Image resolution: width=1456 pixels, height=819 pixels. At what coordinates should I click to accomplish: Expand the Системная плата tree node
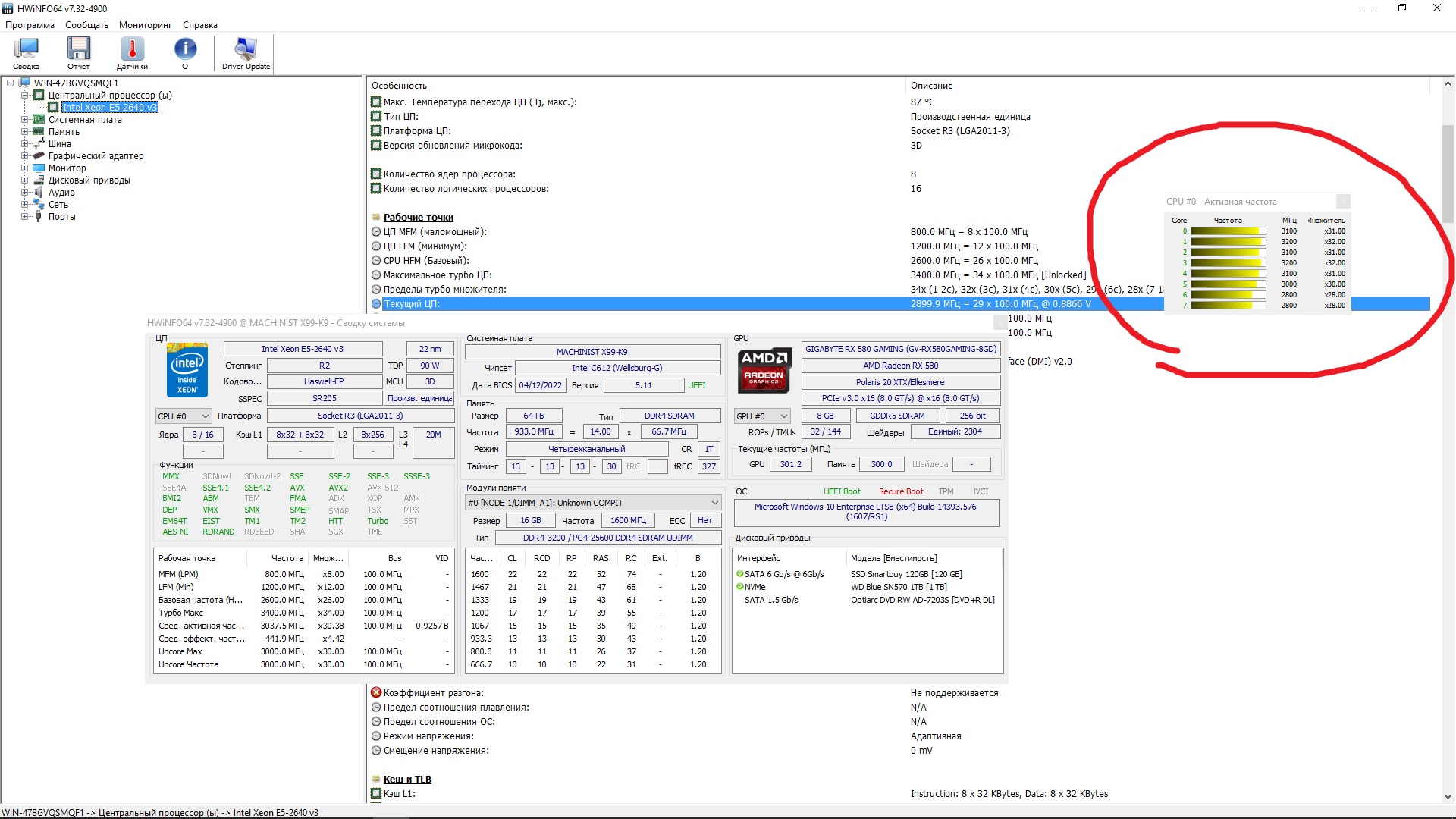coord(25,120)
